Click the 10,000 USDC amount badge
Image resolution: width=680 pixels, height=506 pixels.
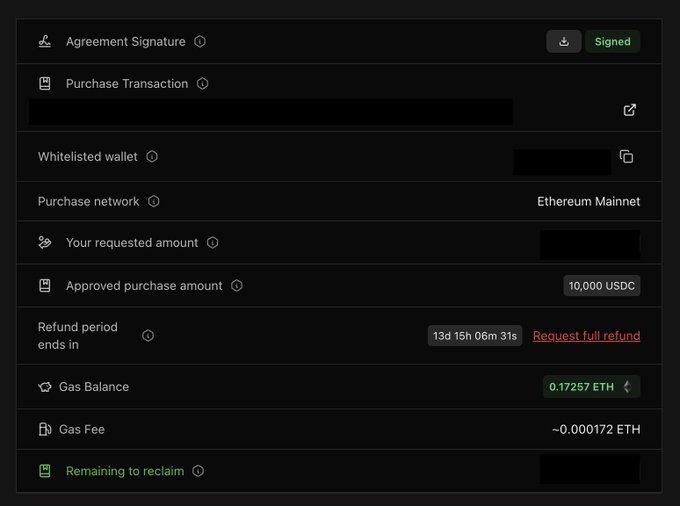pos(602,286)
